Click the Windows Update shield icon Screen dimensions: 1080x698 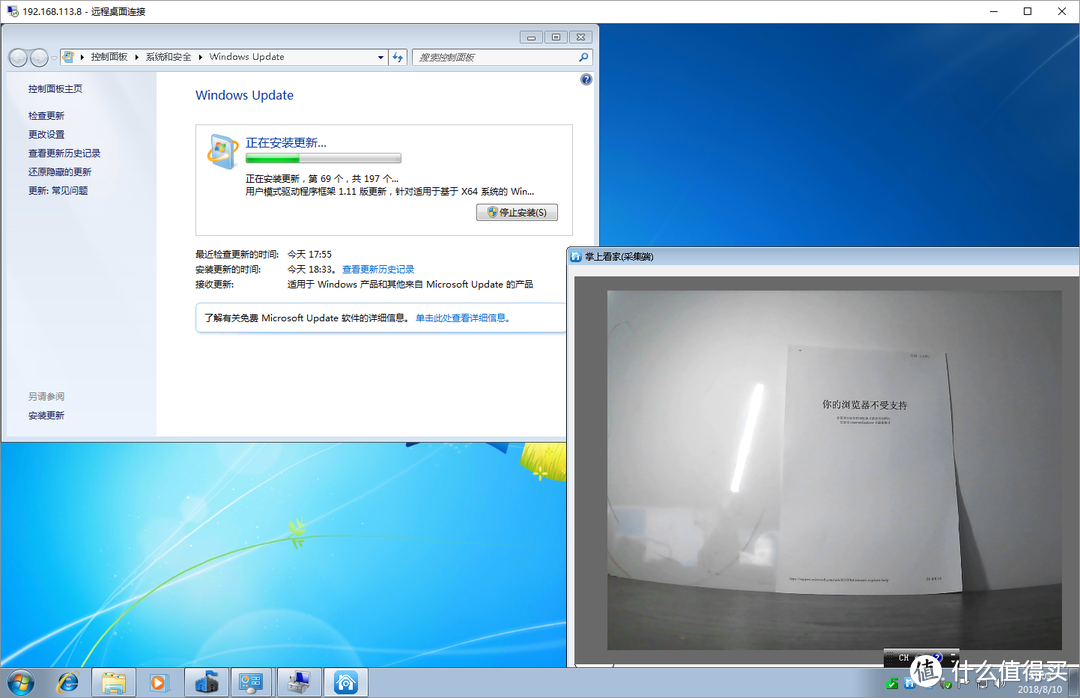coord(222,149)
